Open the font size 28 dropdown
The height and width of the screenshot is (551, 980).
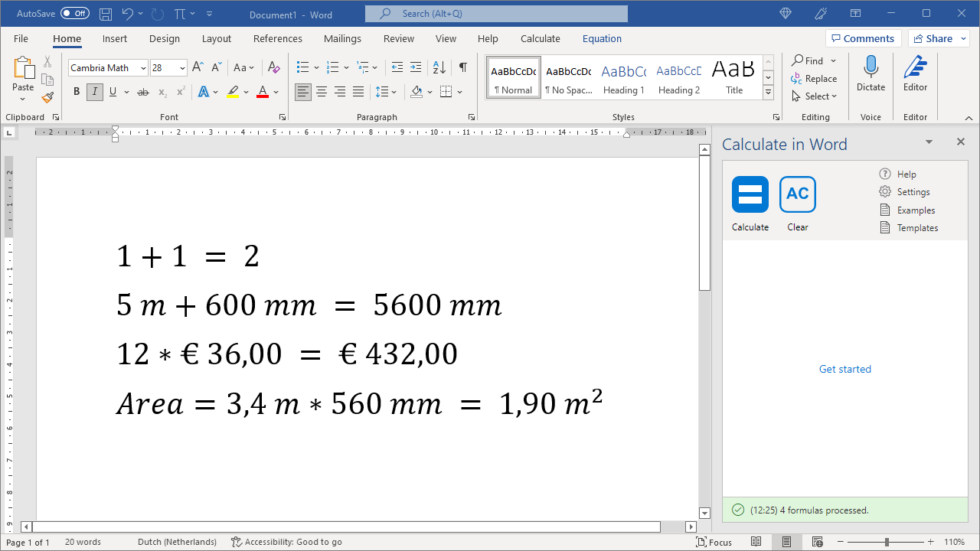click(182, 68)
